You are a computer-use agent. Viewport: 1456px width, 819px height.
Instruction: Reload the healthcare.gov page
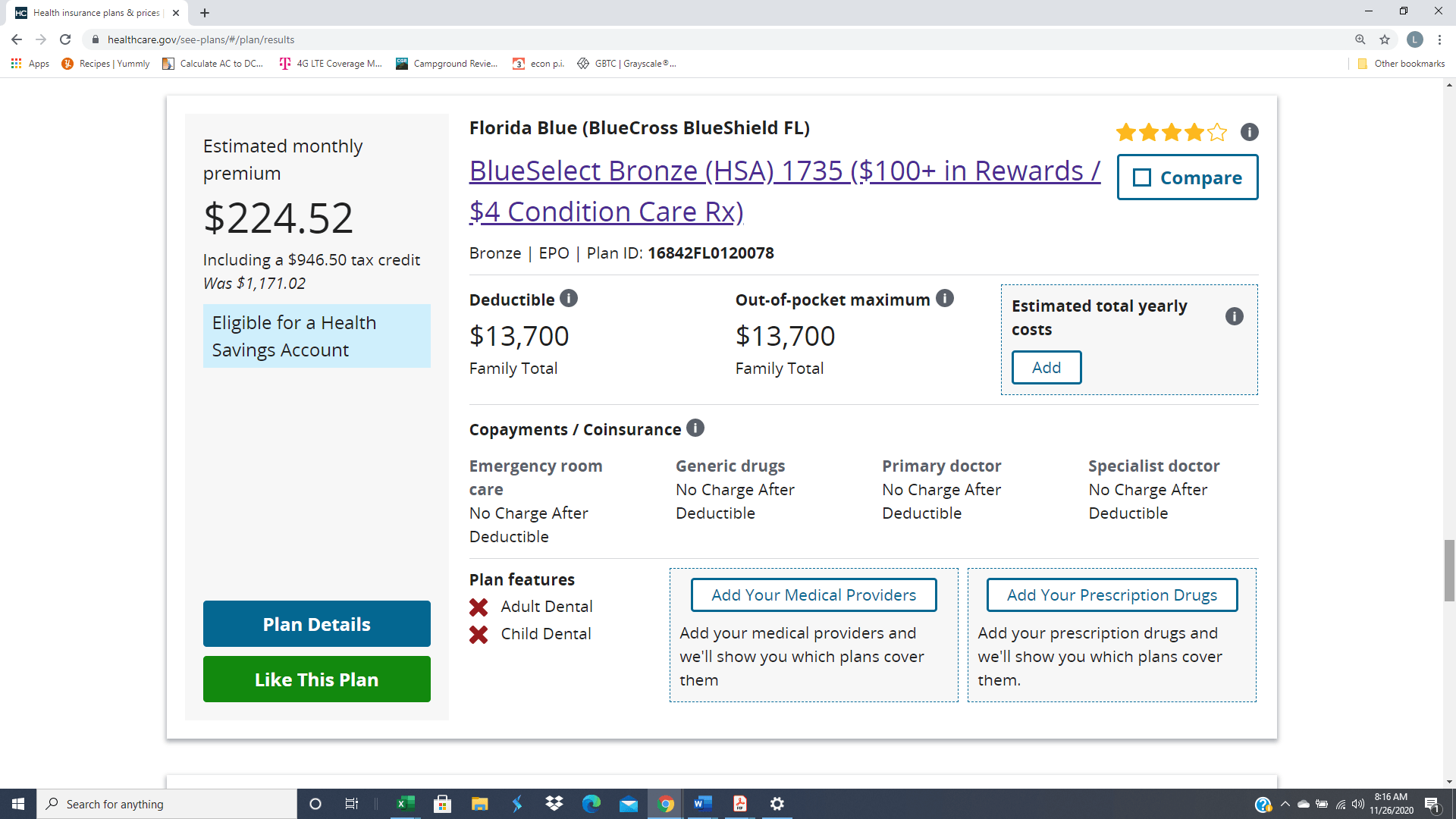pyautogui.click(x=65, y=39)
